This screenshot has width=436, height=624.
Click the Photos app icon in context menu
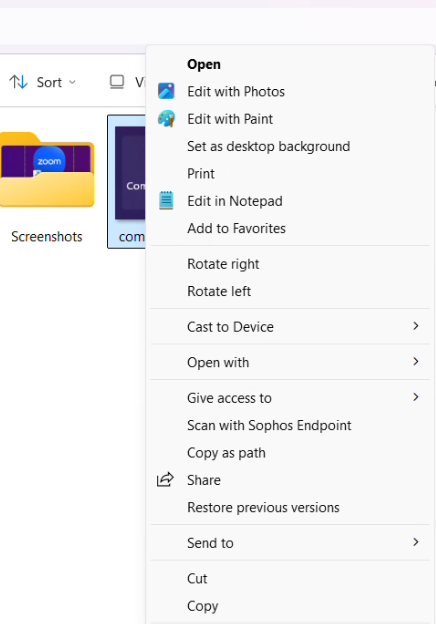(x=166, y=91)
